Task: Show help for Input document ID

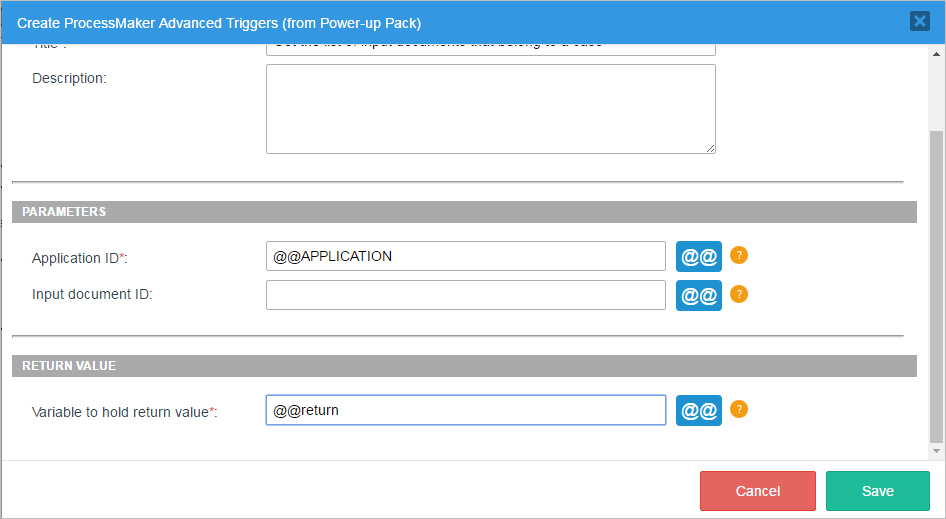Action: tap(739, 294)
